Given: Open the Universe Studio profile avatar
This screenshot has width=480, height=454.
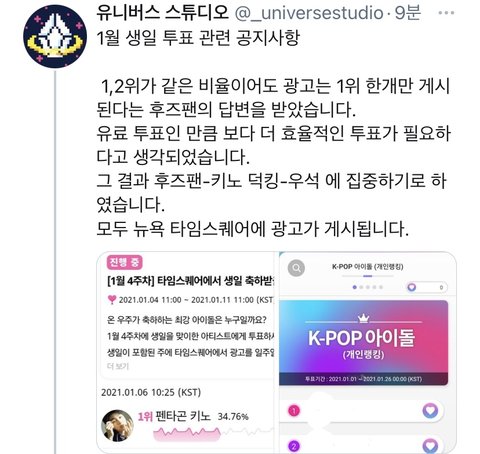Looking at the screenshot, I should point(55,36).
